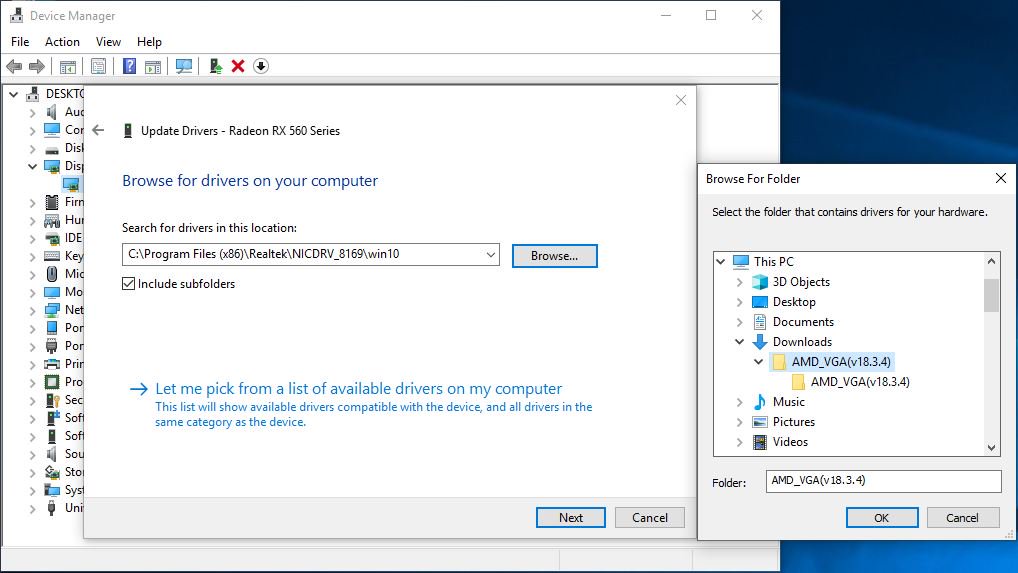Click the Browse... button
Viewport: 1018px width, 573px height.
[554, 255]
